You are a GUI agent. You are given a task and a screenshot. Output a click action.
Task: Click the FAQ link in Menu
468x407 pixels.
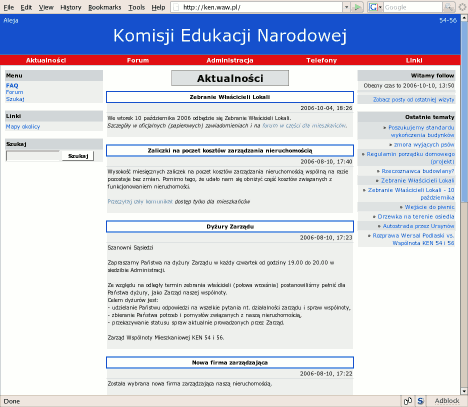(x=12, y=85)
